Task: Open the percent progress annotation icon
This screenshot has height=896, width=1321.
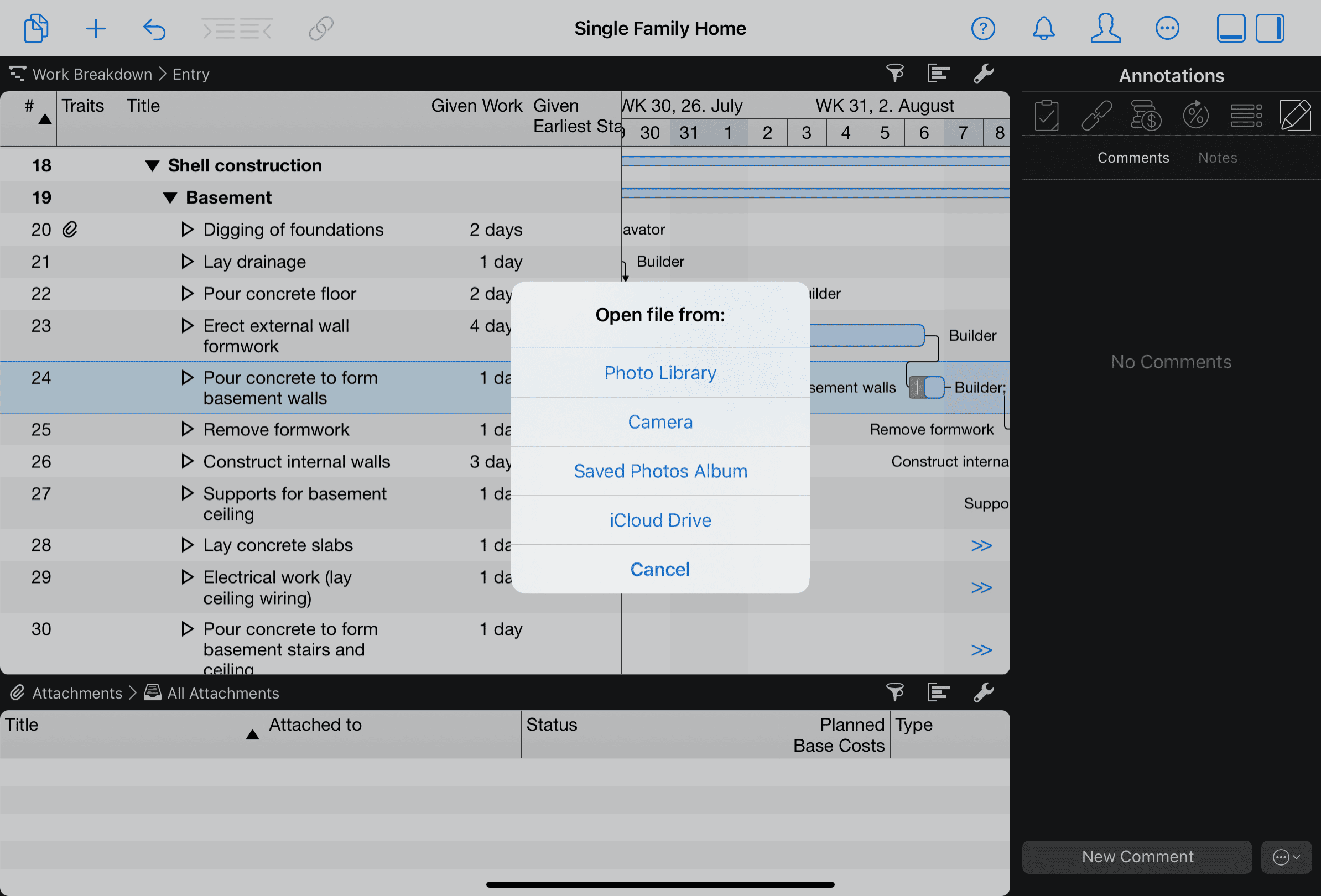Action: [x=1195, y=116]
